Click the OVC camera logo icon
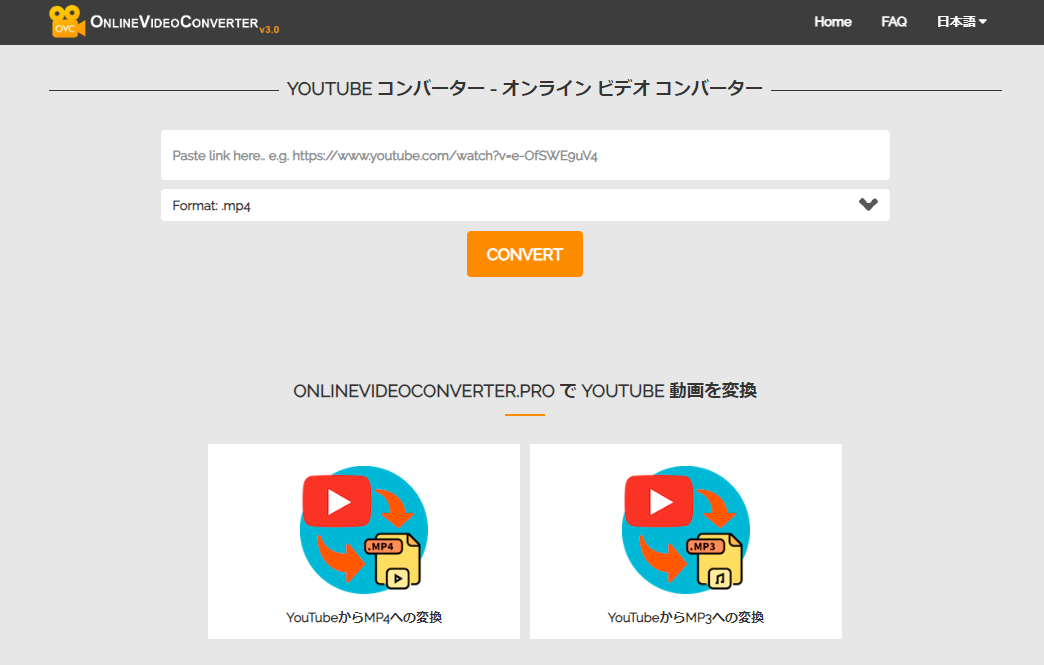The height and width of the screenshot is (665, 1044). pos(67,21)
